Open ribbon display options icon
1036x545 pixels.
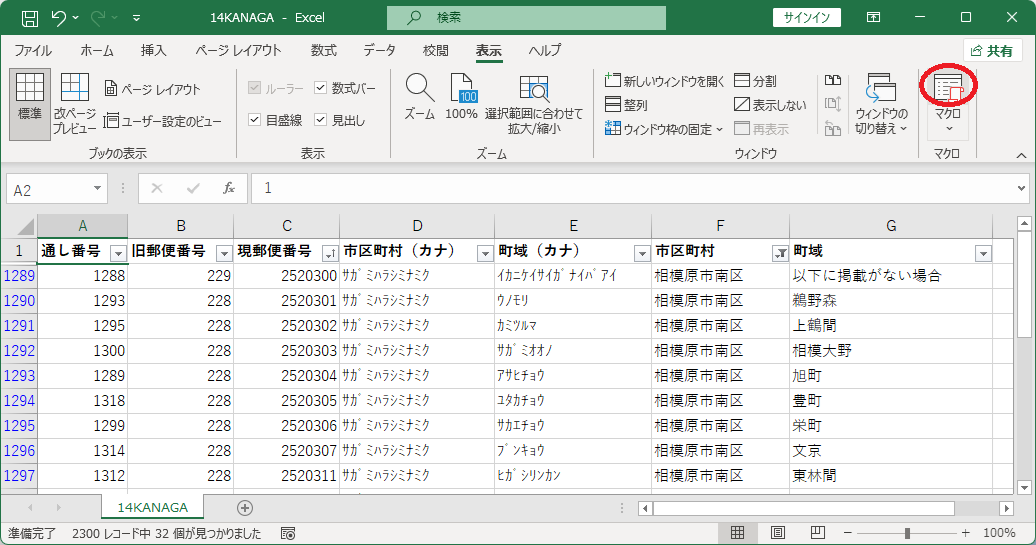pos(873,18)
